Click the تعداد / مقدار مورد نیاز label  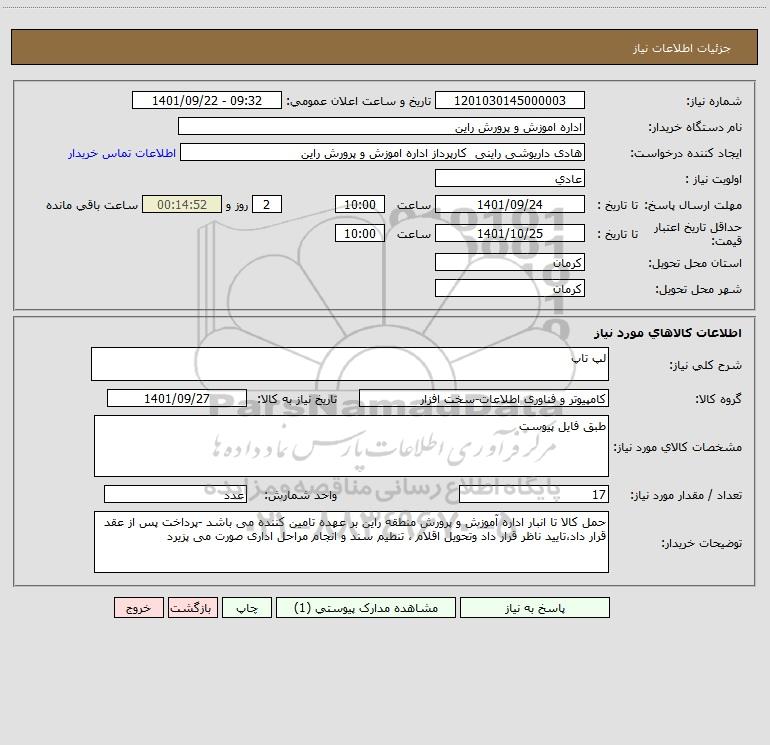tap(686, 495)
